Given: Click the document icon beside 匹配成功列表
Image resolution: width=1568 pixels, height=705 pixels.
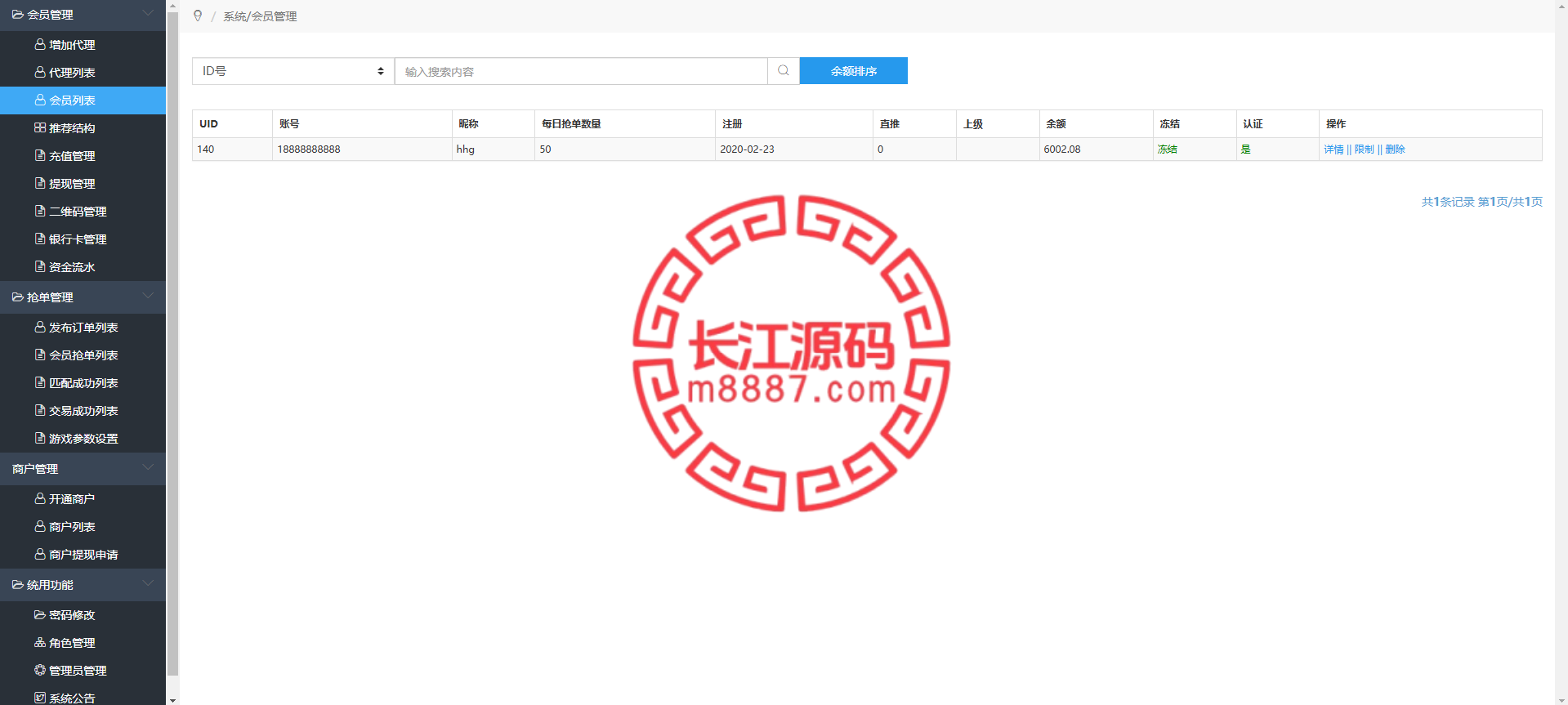Looking at the screenshot, I should click(x=39, y=382).
